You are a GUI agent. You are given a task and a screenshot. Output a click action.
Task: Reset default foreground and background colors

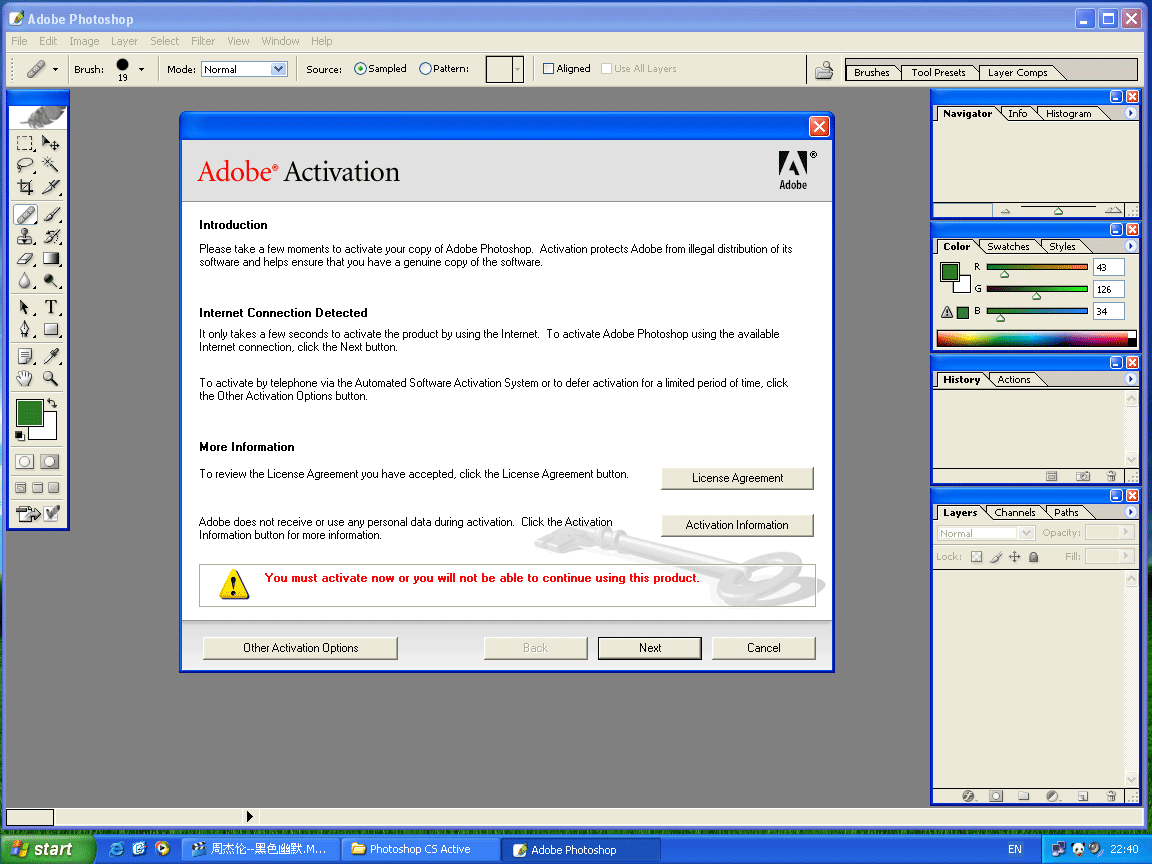point(20,436)
